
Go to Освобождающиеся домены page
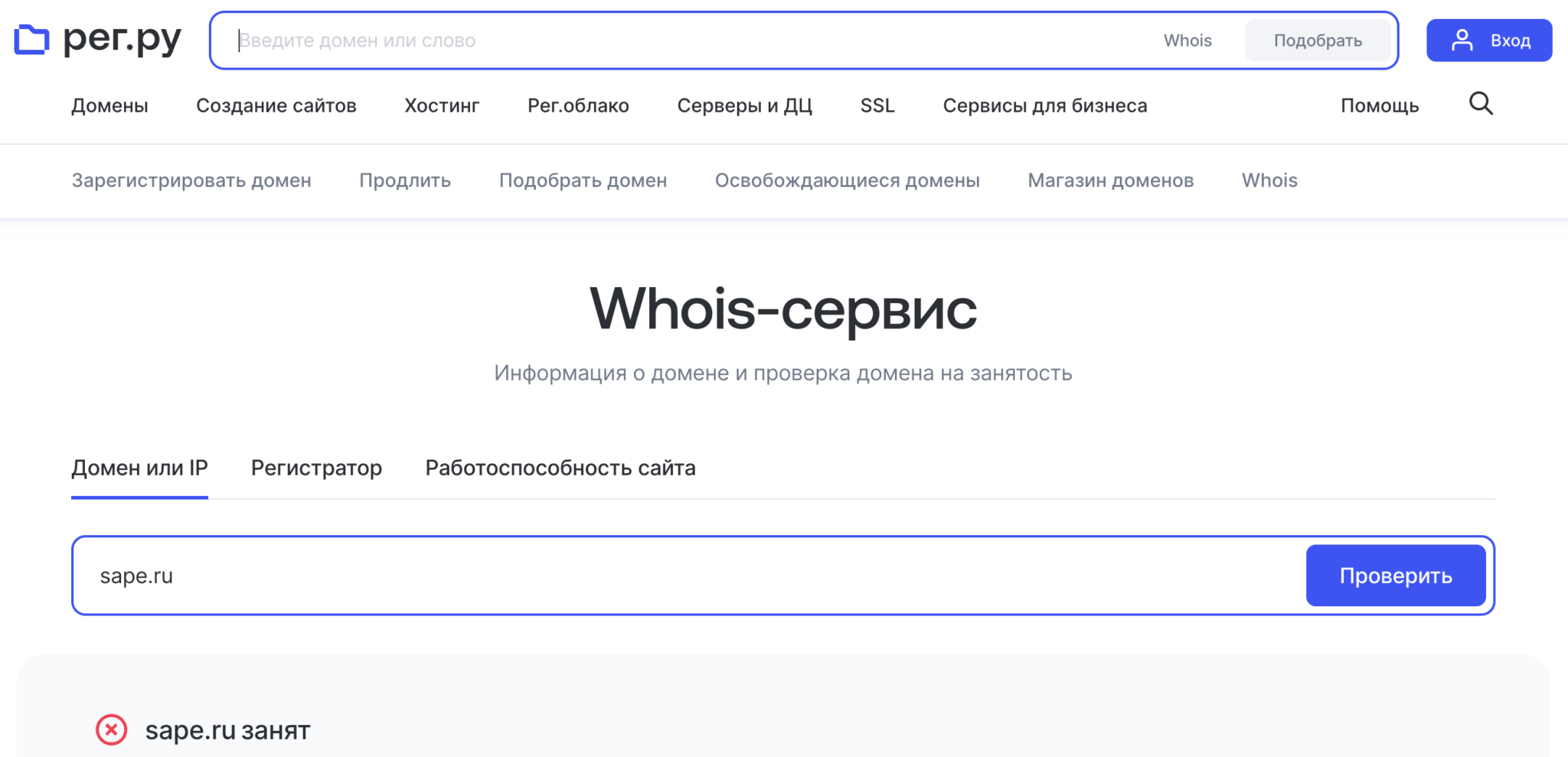click(x=847, y=181)
